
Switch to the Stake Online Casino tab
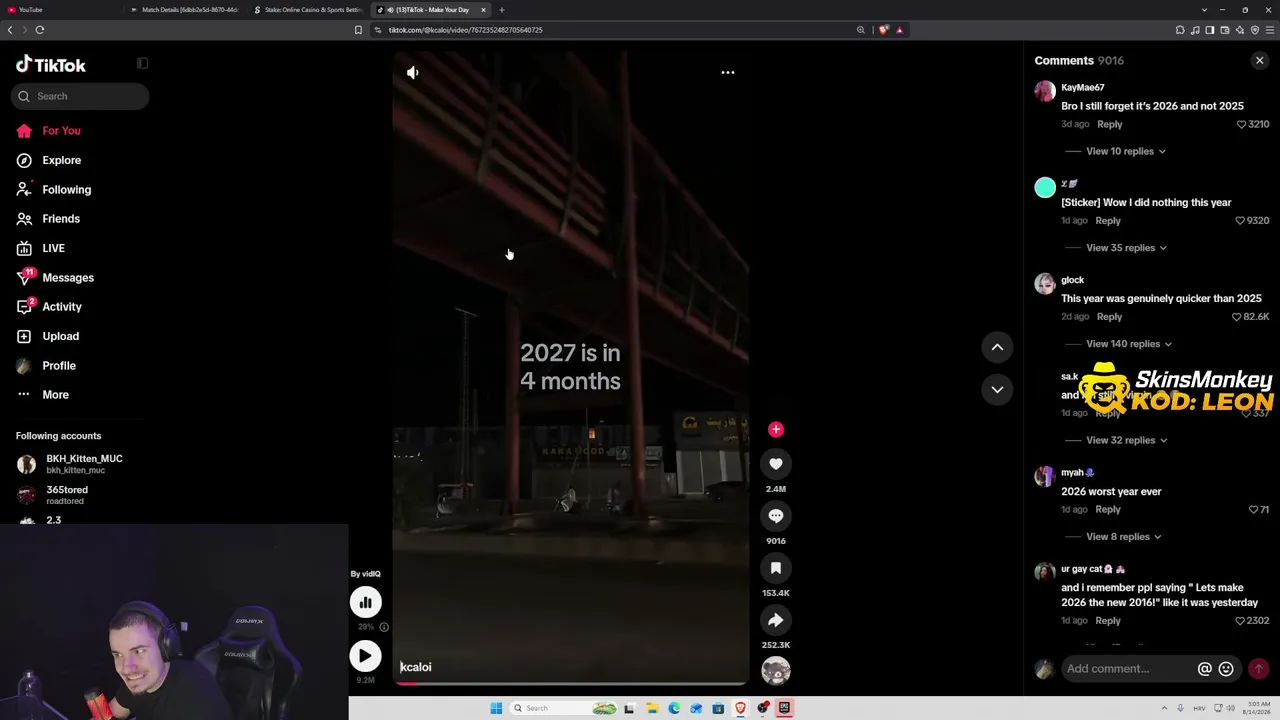(310, 10)
